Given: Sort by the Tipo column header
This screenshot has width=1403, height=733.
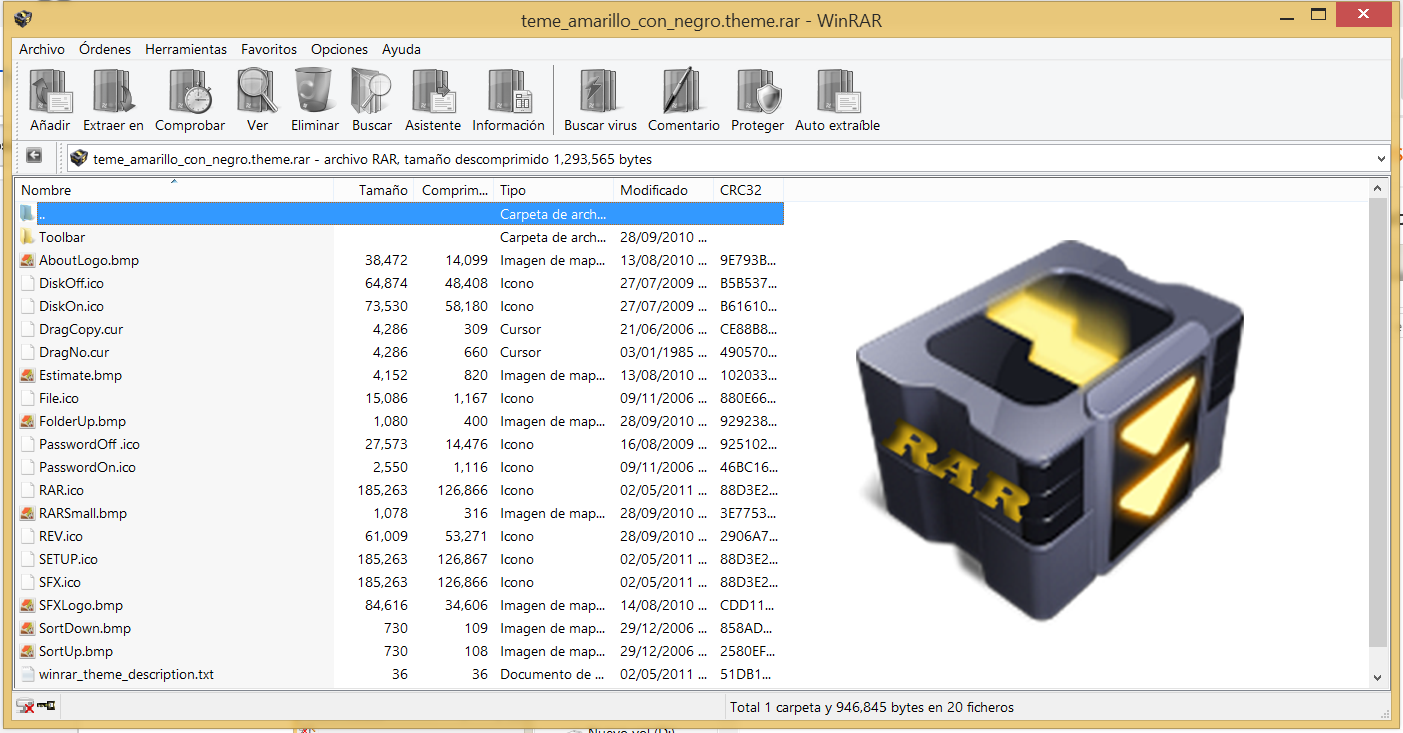Looking at the screenshot, I should [x=554, y=190].
